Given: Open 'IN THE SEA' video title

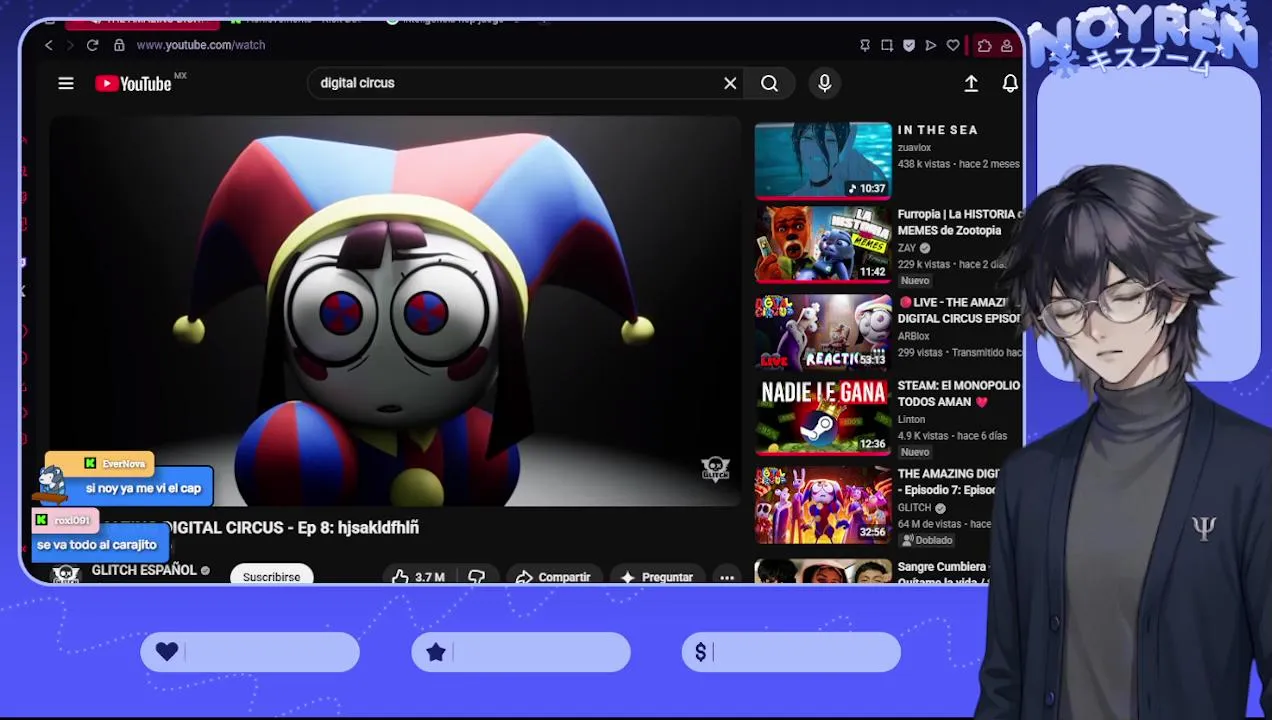Looking at the screenshot, I should click(x=937, y=130).
